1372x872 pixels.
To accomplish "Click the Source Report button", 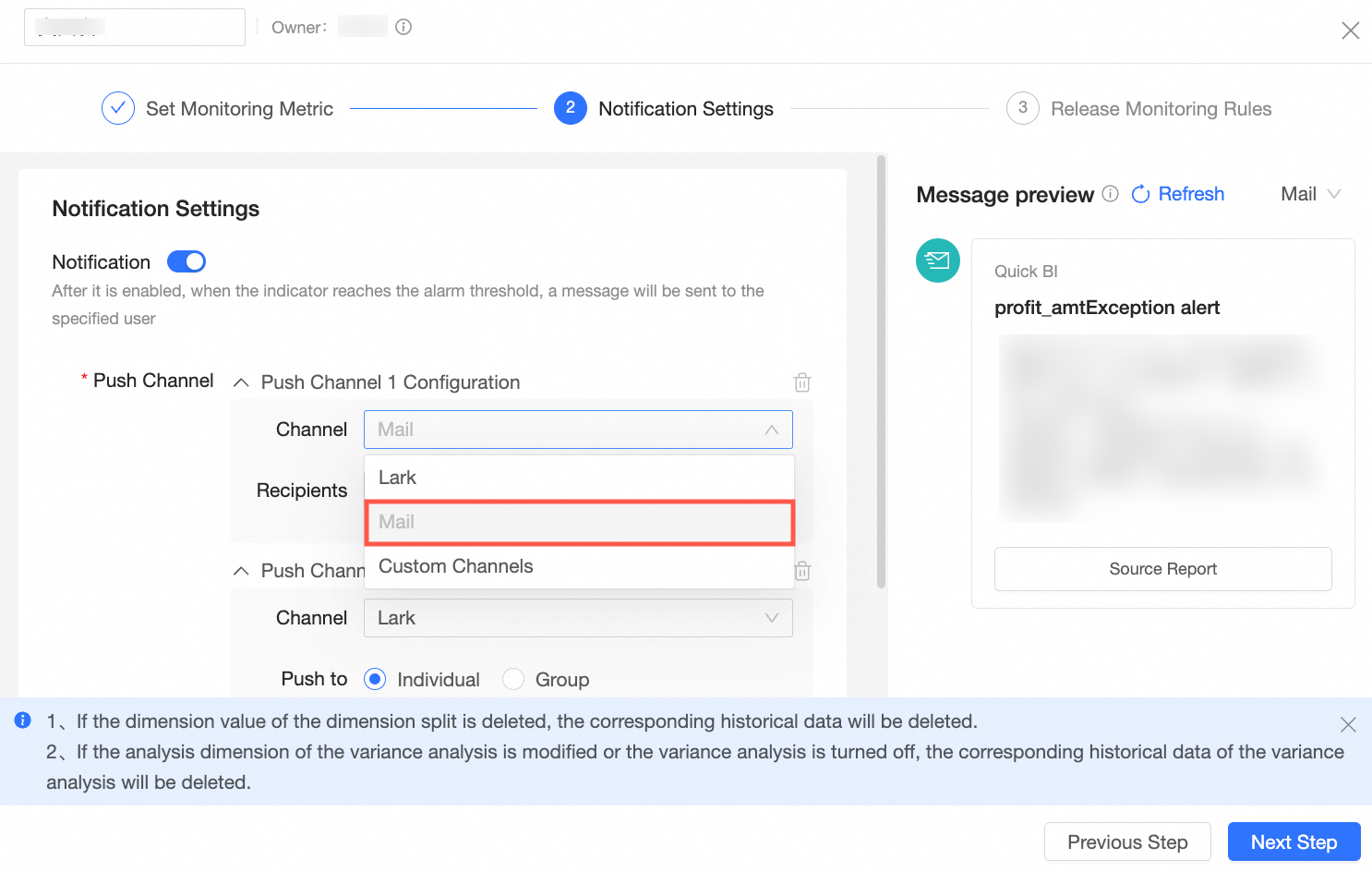I will pyautogui.click(x=1162, y=569).
